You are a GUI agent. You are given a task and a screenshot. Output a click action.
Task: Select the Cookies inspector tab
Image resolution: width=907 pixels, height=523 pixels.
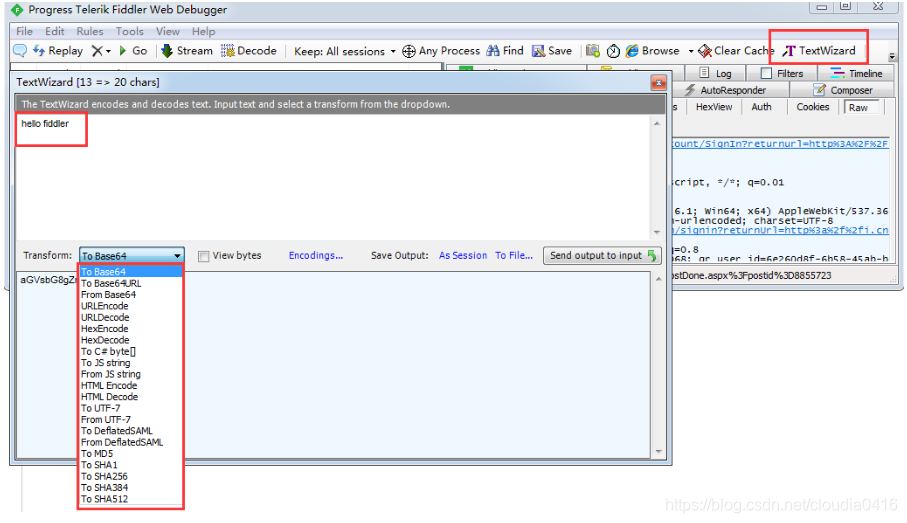813,107
